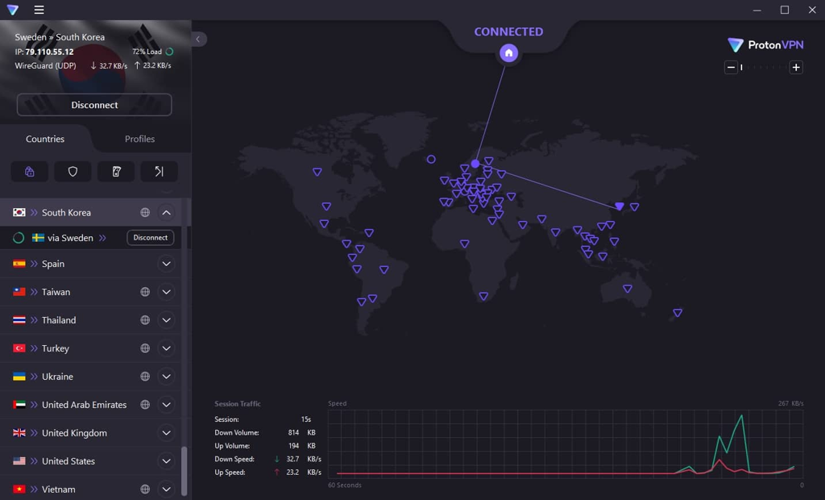The height and width of the screenshot is (500, 825).
Task: Click the globe icon beside Taiwan
Action: [145, 292]
